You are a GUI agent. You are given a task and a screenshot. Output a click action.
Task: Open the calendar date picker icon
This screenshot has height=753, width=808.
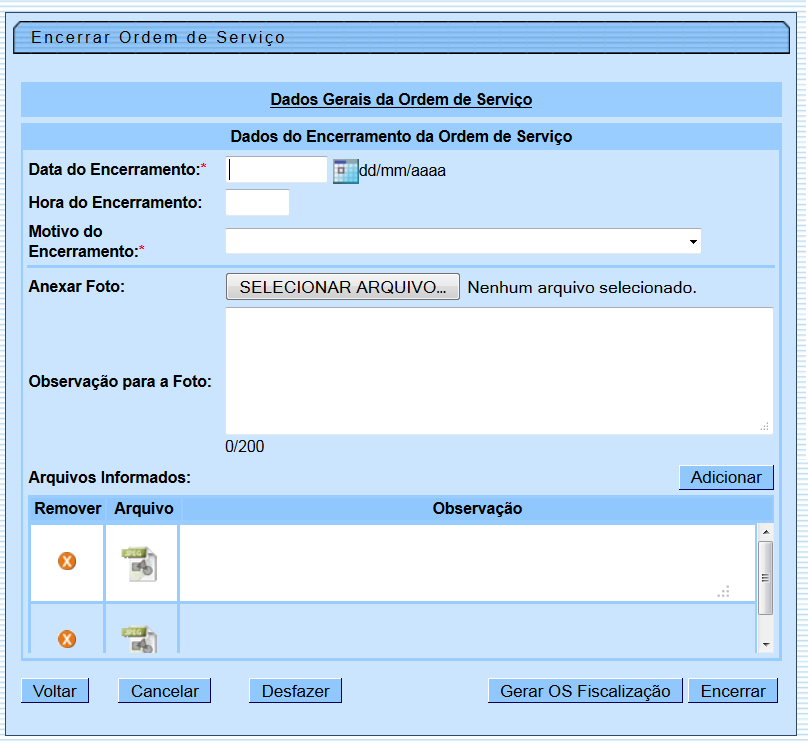click(345, 171)
